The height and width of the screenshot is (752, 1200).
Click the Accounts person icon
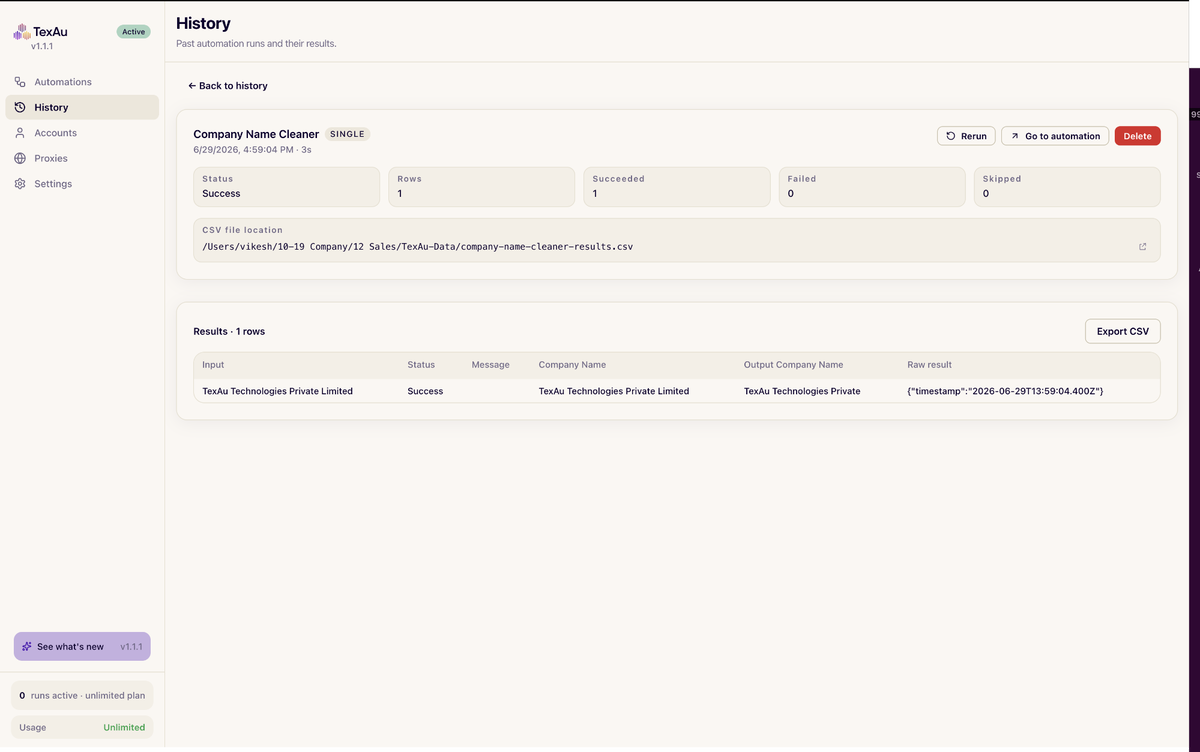click(x=20, y=133)
